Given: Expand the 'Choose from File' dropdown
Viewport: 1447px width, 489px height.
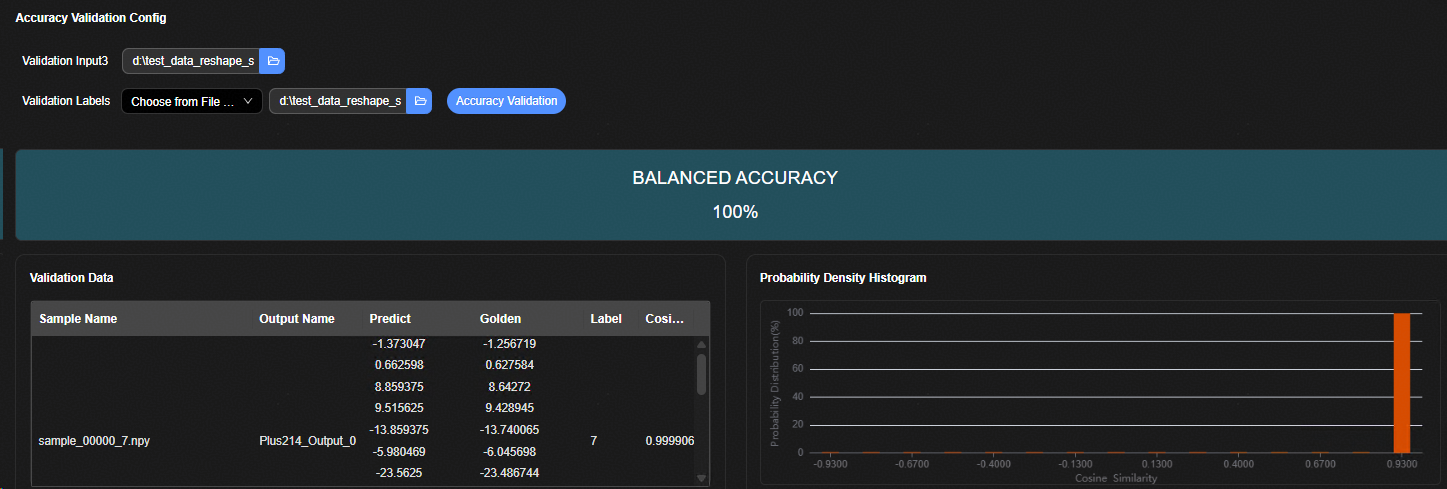Looking at the screenshot, I should coord(192,101).
